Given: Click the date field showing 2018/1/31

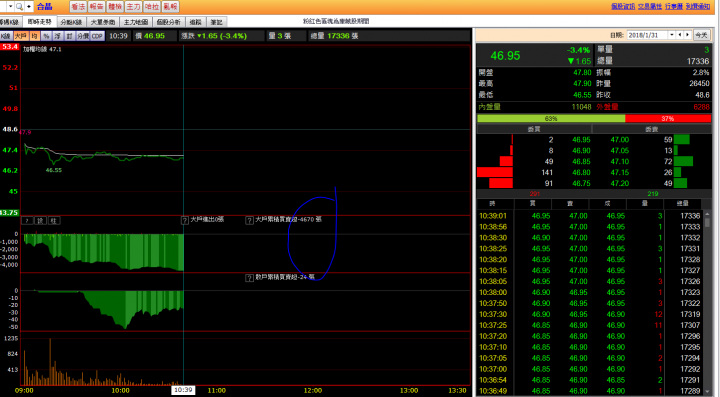Looking at the screenshot, I should coord(647,35).
